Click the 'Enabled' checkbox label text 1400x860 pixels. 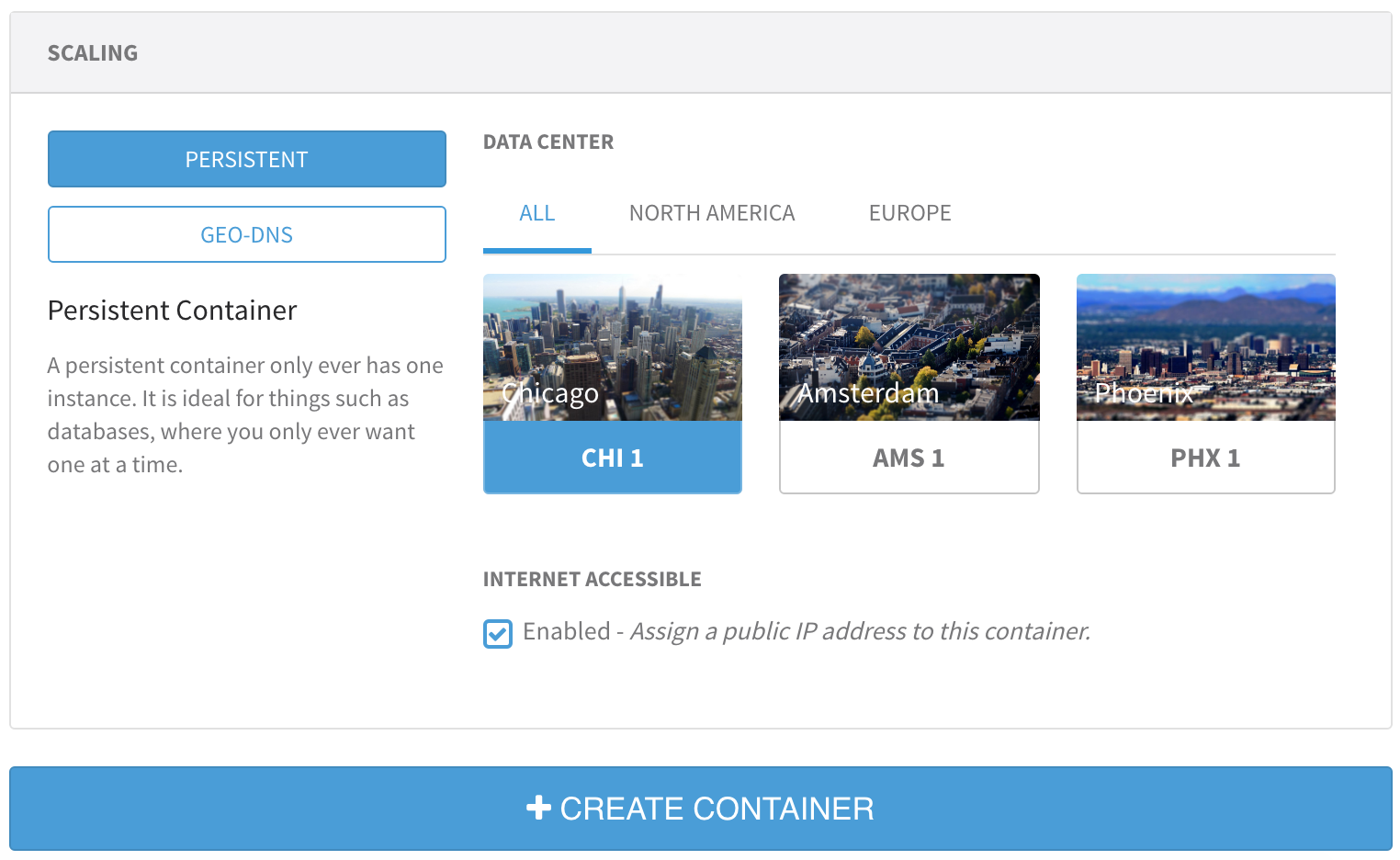[x=566, y=631]
